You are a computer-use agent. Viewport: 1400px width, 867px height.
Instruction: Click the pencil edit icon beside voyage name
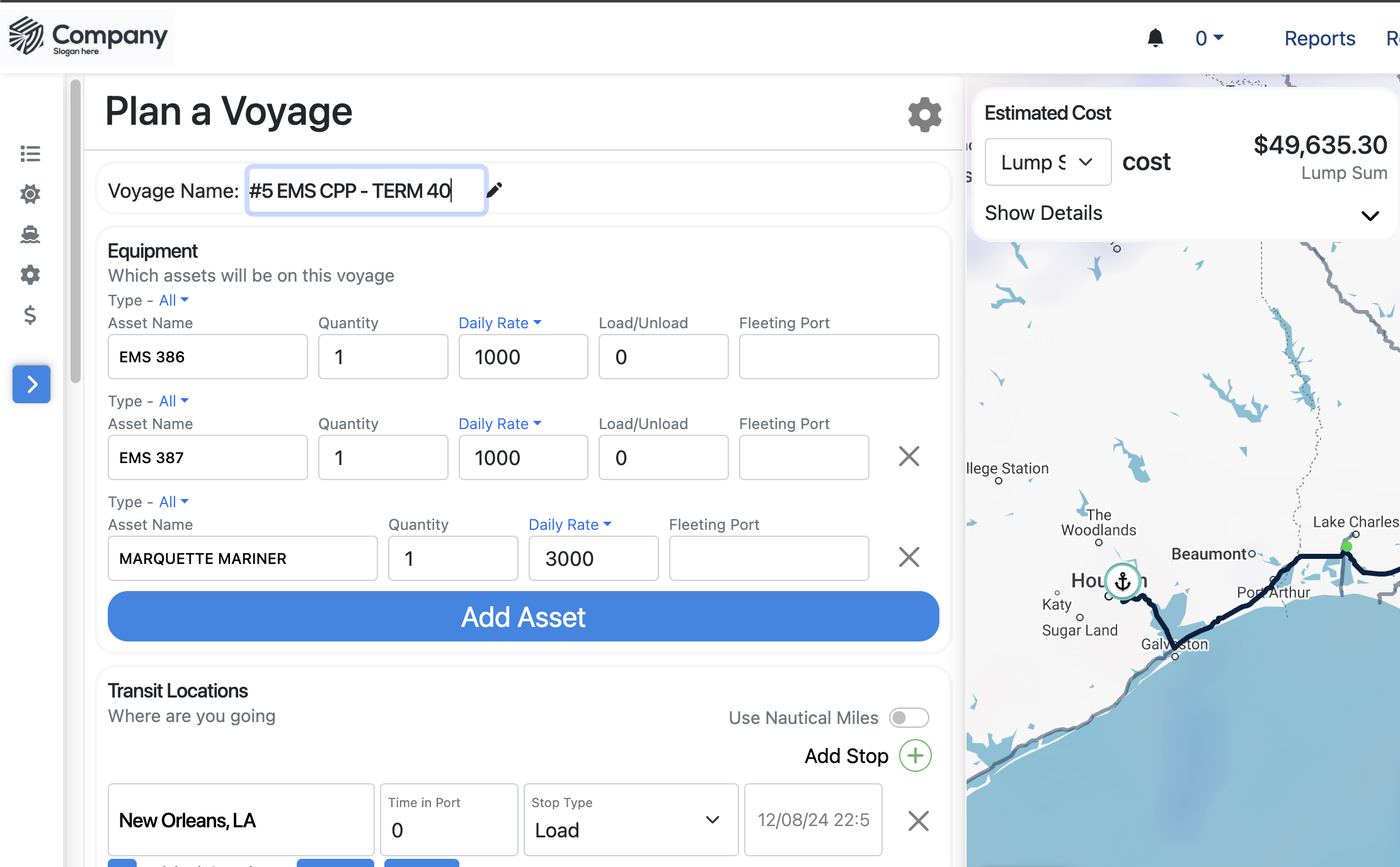pyautogui.click(x=495, y=190)
